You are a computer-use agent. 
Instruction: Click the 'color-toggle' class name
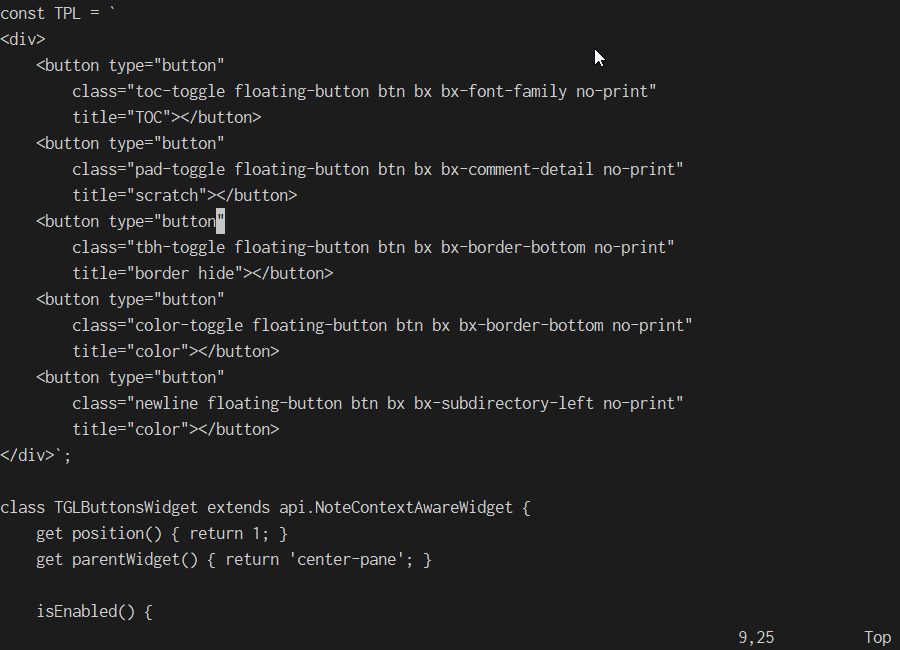click(x=189, y=326)
